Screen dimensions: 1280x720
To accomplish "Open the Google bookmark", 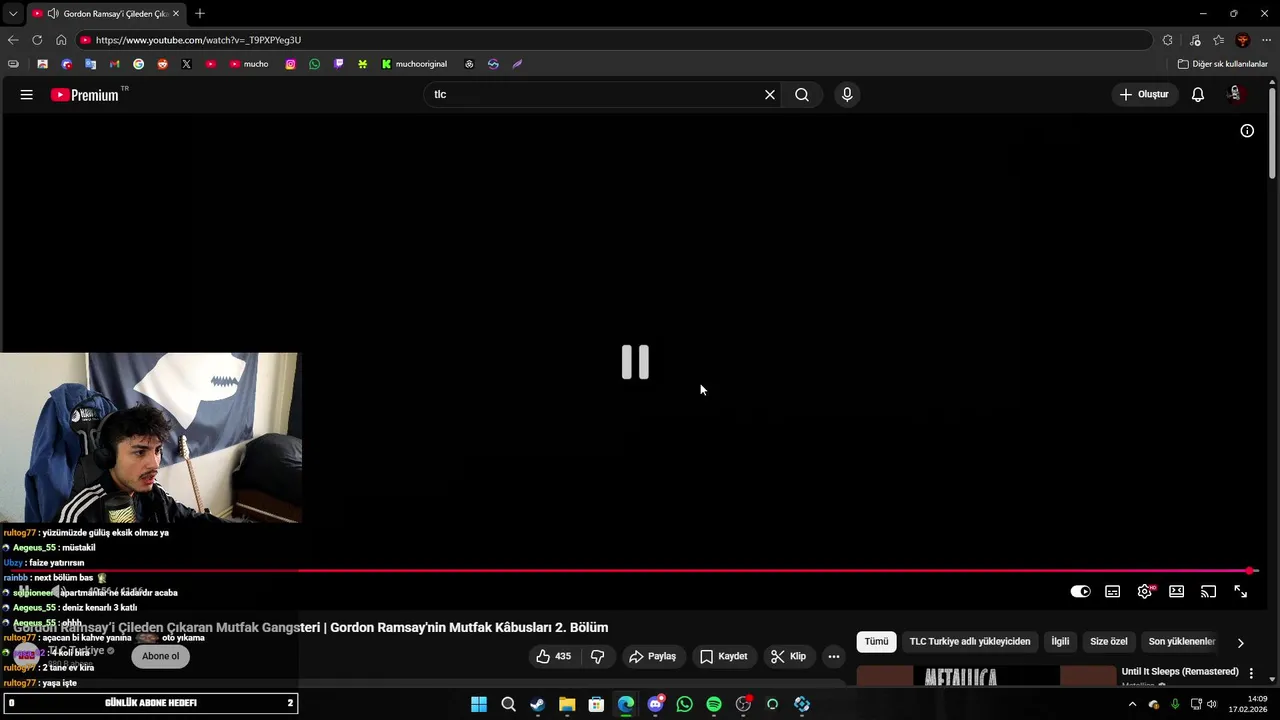I will click(138, 64).
